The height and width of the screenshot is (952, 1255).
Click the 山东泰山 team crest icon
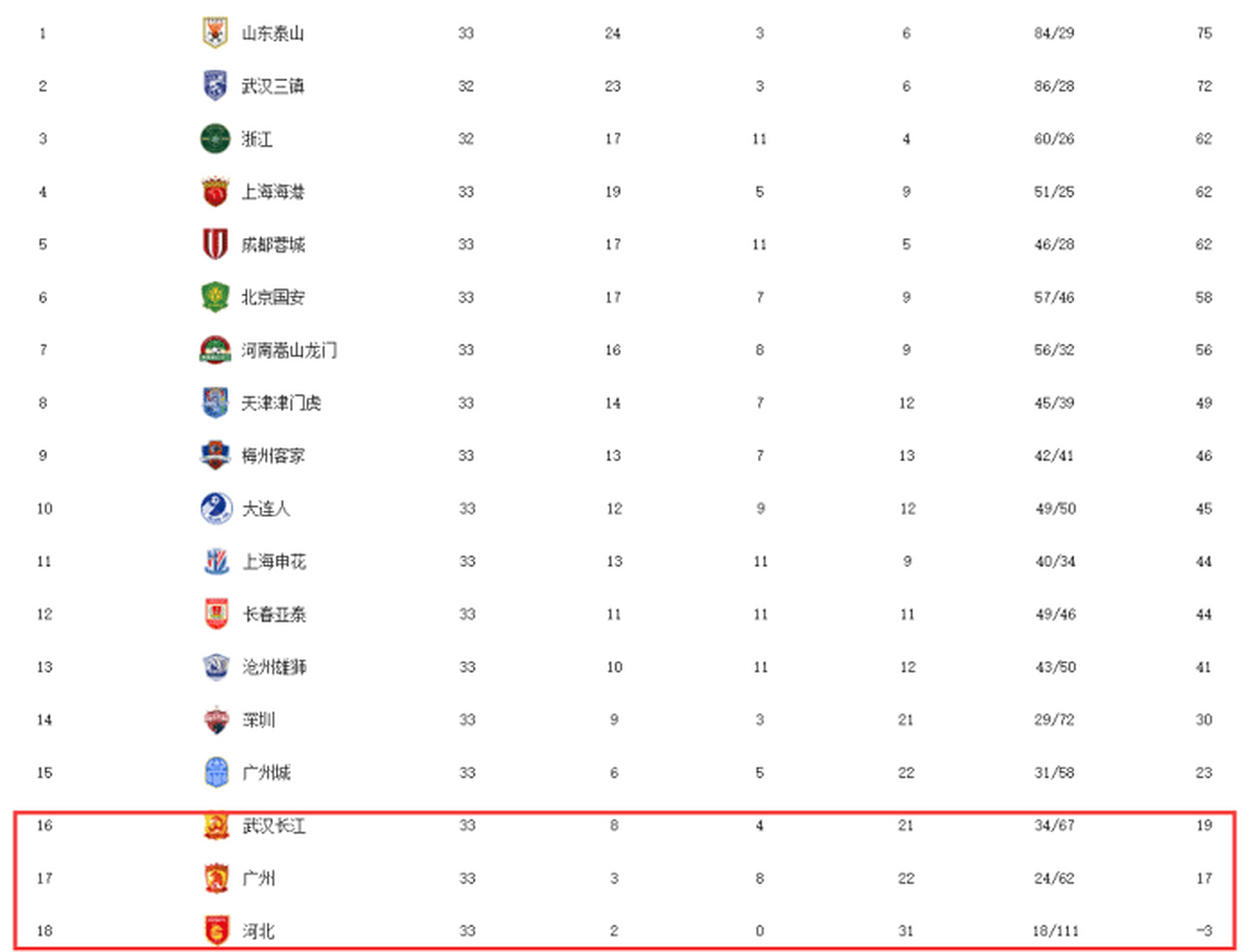pyautogui.click(x=215, y=33)
